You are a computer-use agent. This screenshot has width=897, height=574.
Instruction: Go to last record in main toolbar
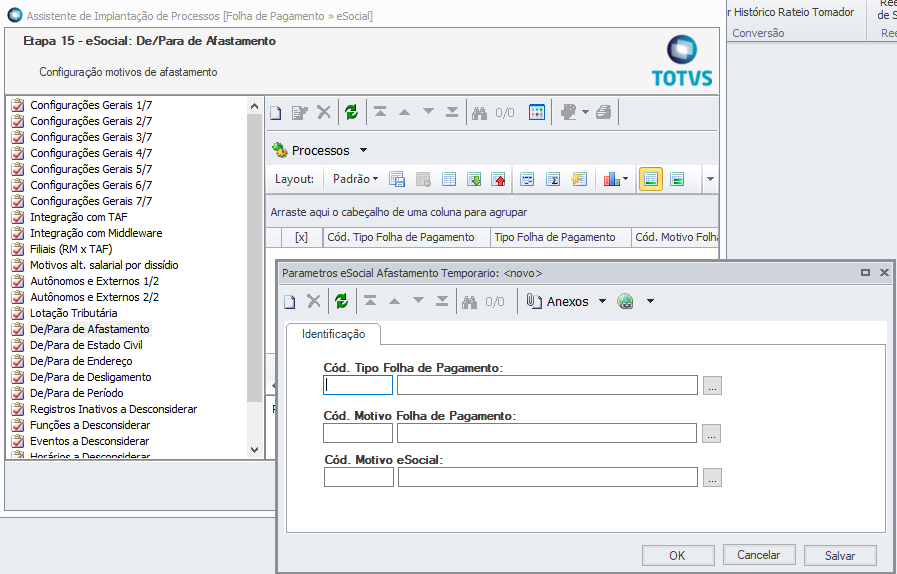[x=452, y=112]
